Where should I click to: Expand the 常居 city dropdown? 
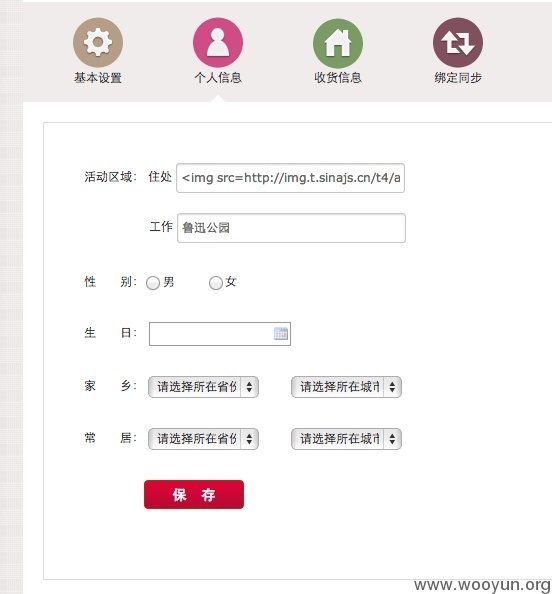pos(346,439)
